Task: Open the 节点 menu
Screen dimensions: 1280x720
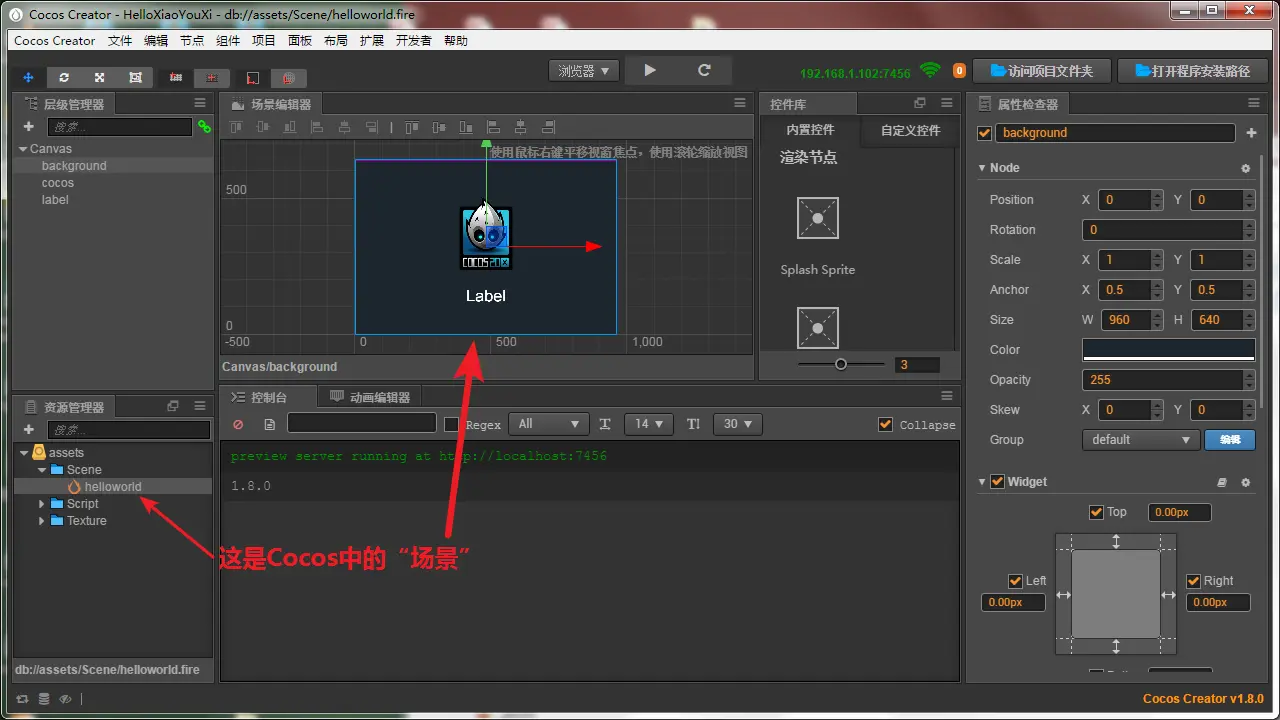Action: (x=192, y=41)
